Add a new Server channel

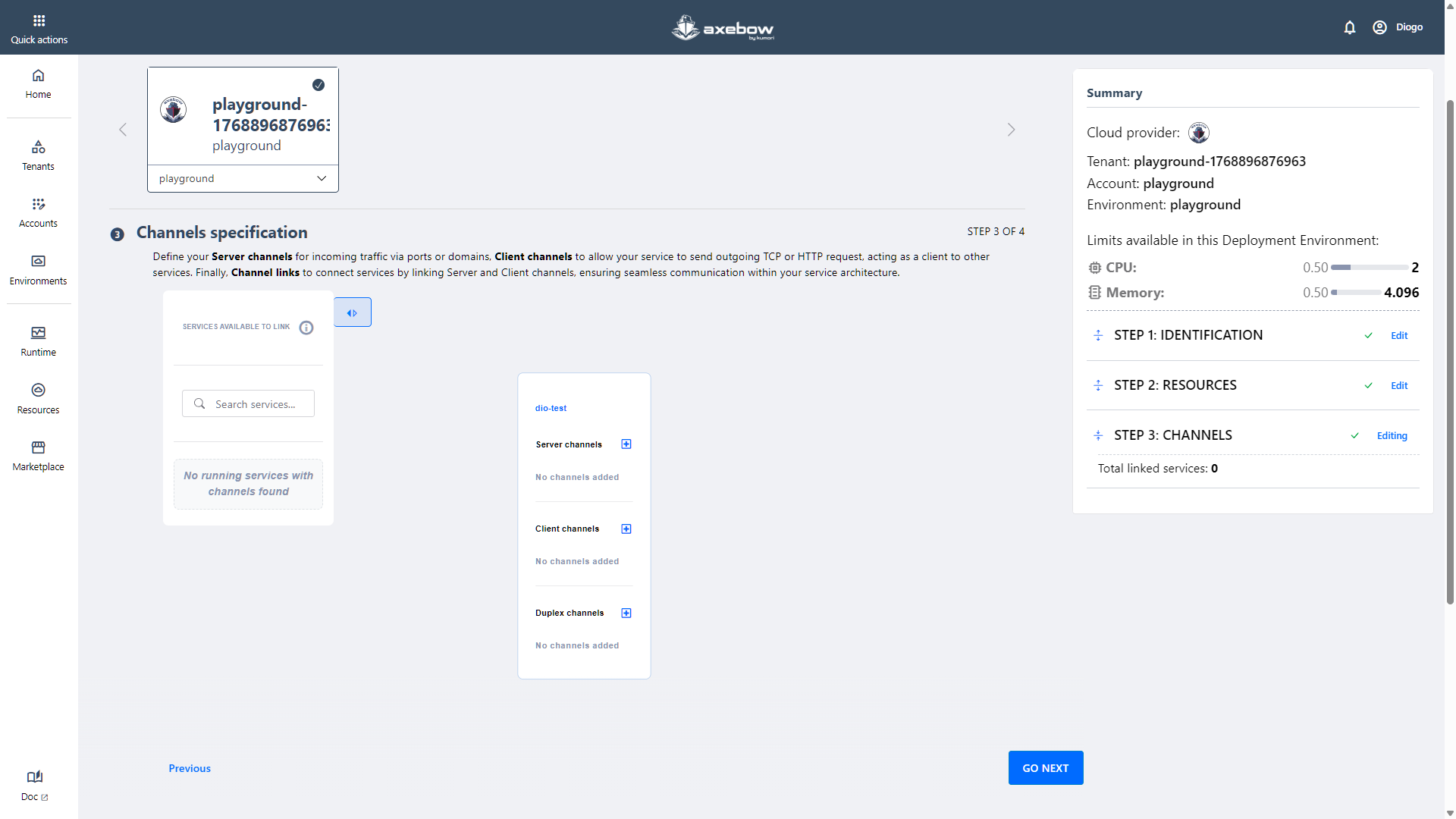coord(626,444)
